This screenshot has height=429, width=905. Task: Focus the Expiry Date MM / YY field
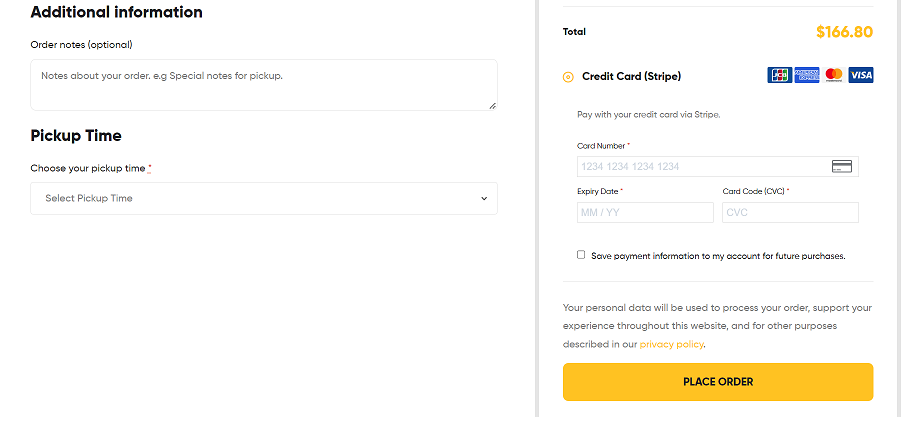tap(645, 212)
